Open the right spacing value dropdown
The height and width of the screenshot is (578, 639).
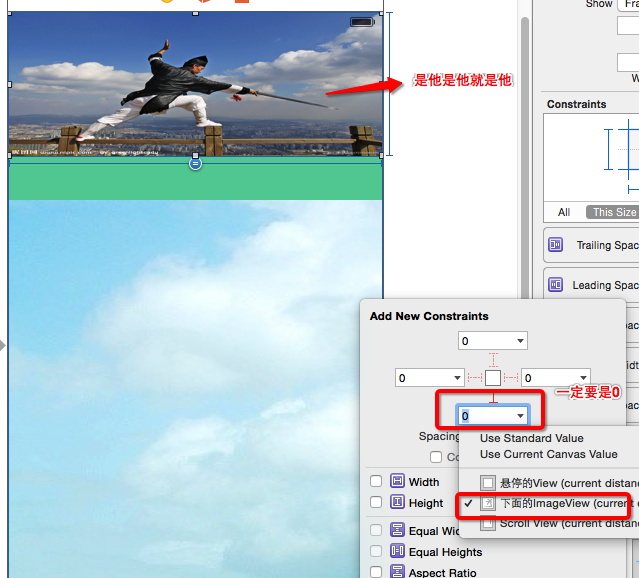[583, 378]
